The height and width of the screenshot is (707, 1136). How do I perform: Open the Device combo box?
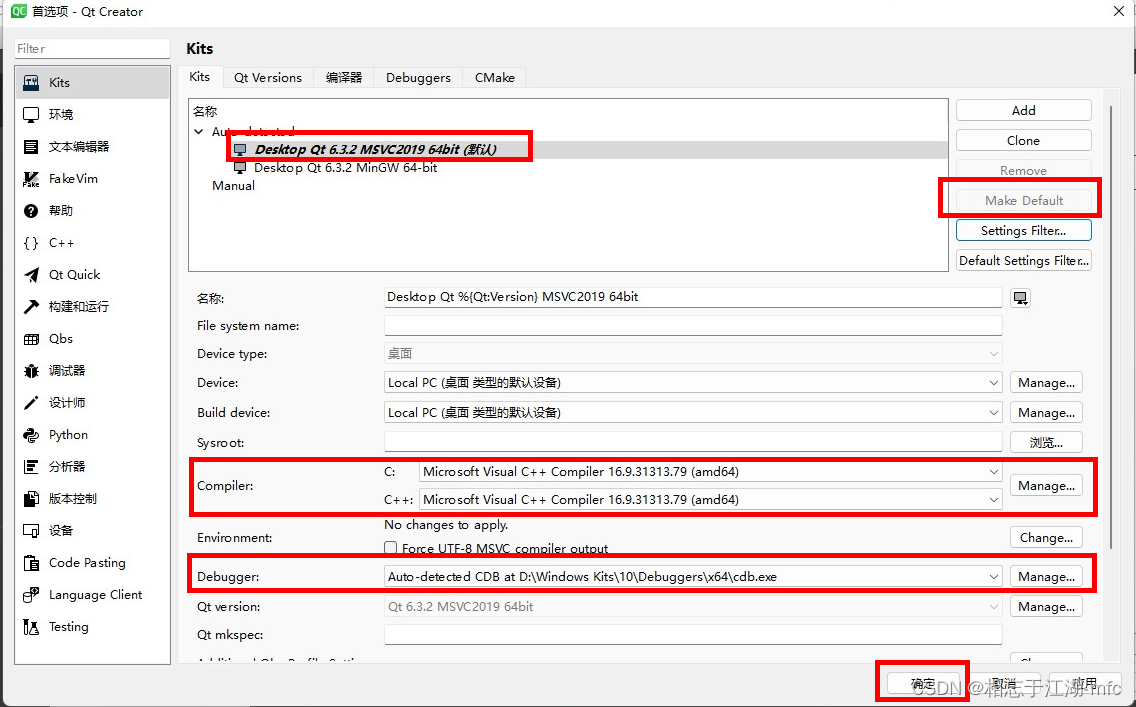pyautogui.click(x=693, y=382)
